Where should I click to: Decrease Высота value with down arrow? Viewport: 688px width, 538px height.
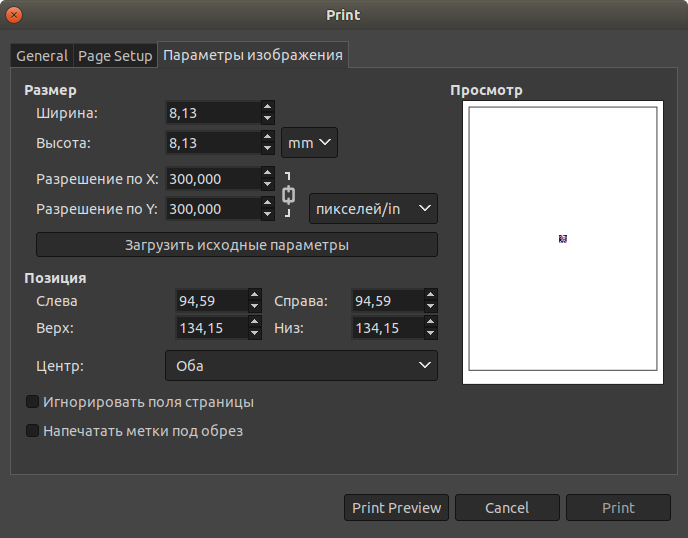click(x=268, y=149)
